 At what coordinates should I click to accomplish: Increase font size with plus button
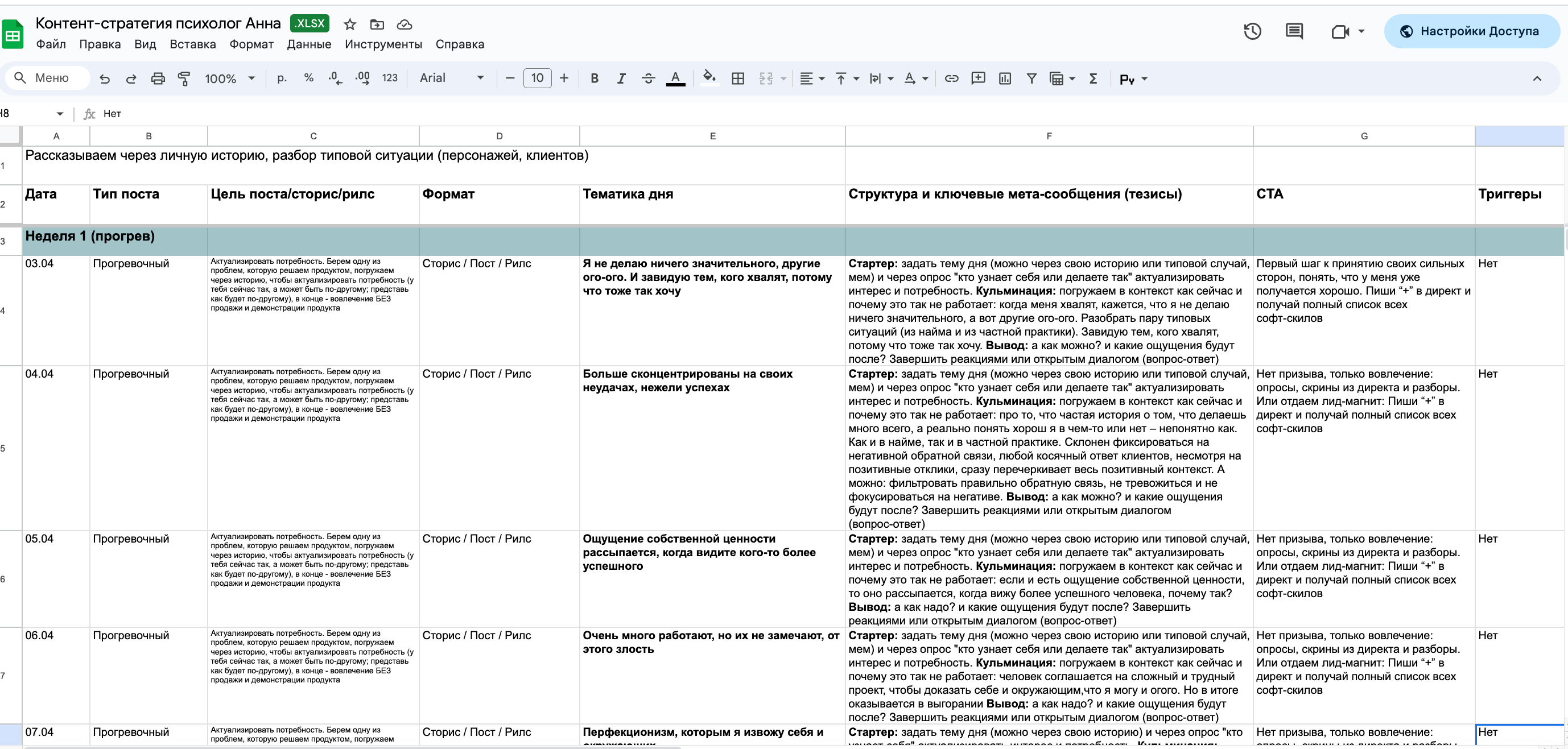564,78
